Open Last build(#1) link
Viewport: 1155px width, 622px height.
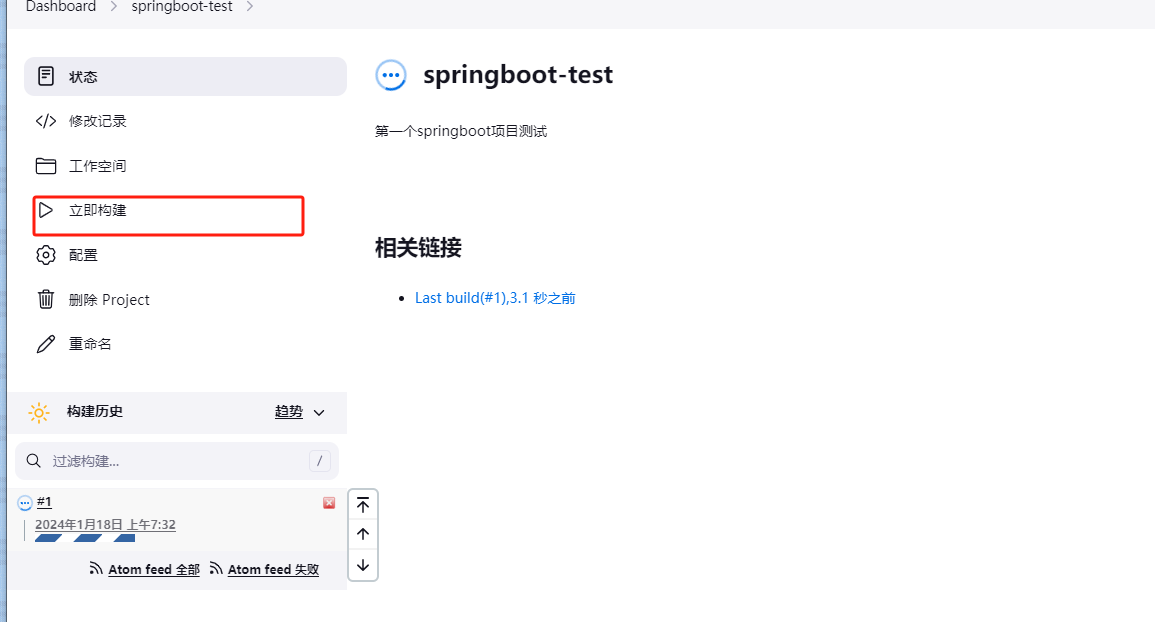click(495, 298)
